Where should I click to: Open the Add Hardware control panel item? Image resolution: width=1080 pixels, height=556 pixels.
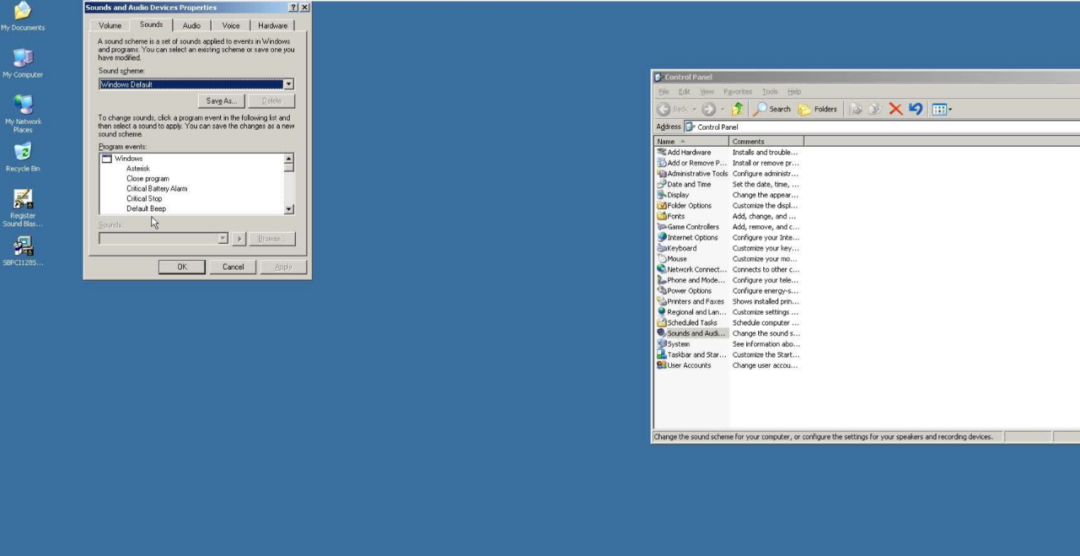(x=688, y=152)
